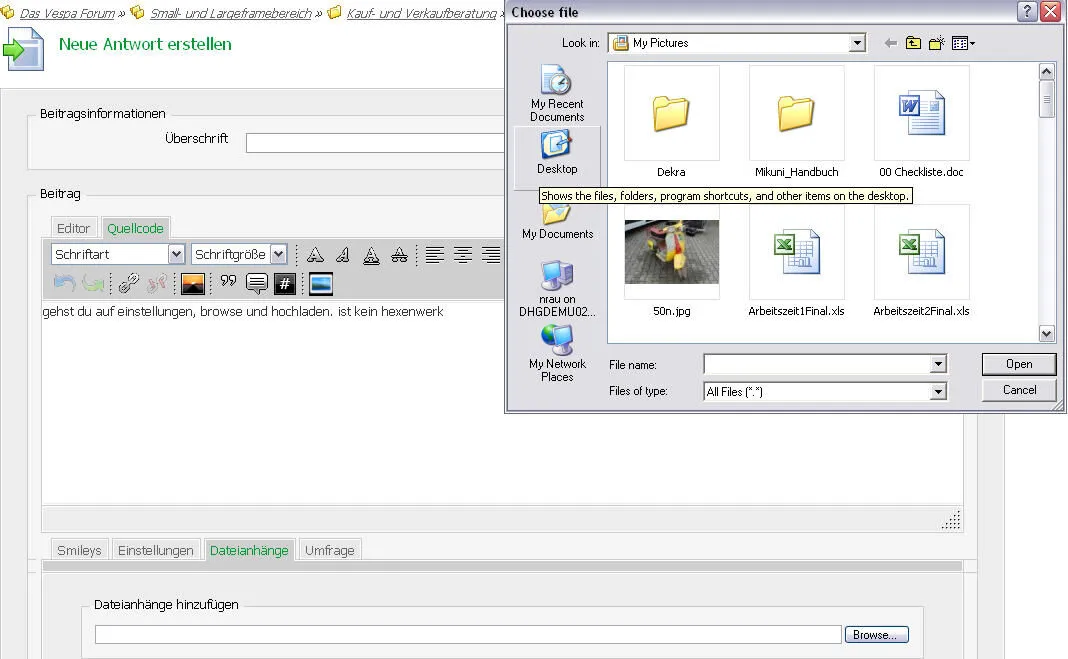The height and width of the screenshot is (659, 1068).
Task: Expand the Look in folder dropdown
Action: coord(857,43)
